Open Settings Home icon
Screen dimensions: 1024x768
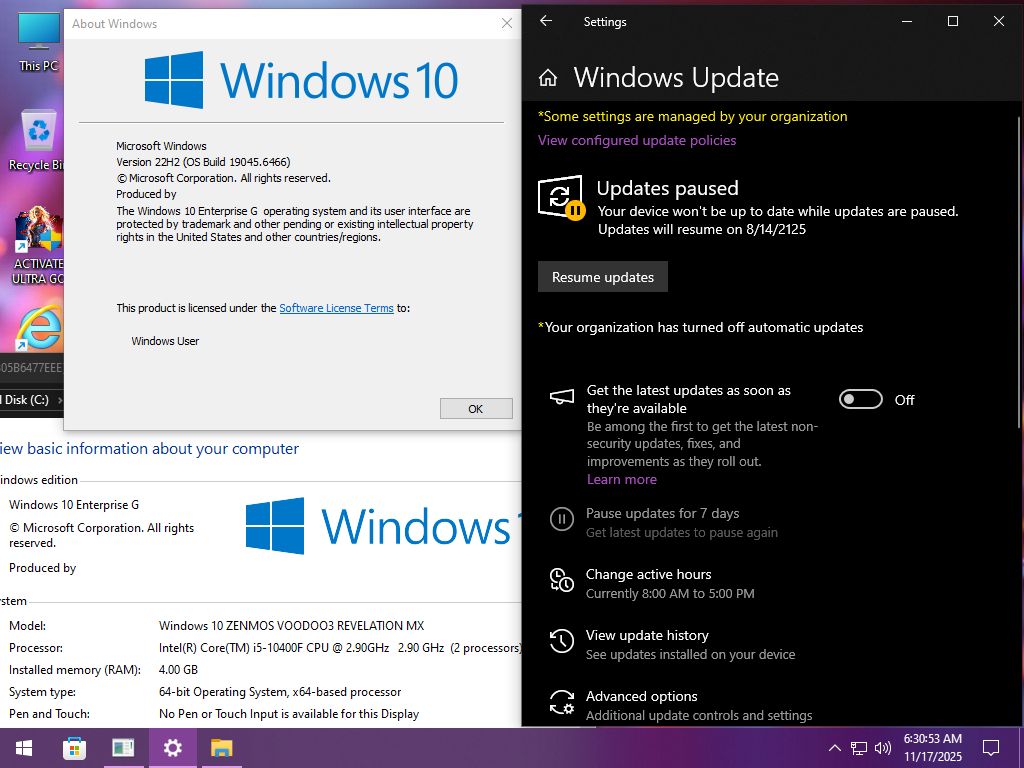point(548,78)
